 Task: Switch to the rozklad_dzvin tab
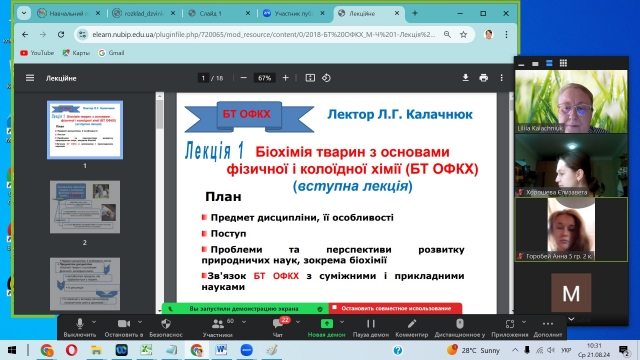(144, 13)
